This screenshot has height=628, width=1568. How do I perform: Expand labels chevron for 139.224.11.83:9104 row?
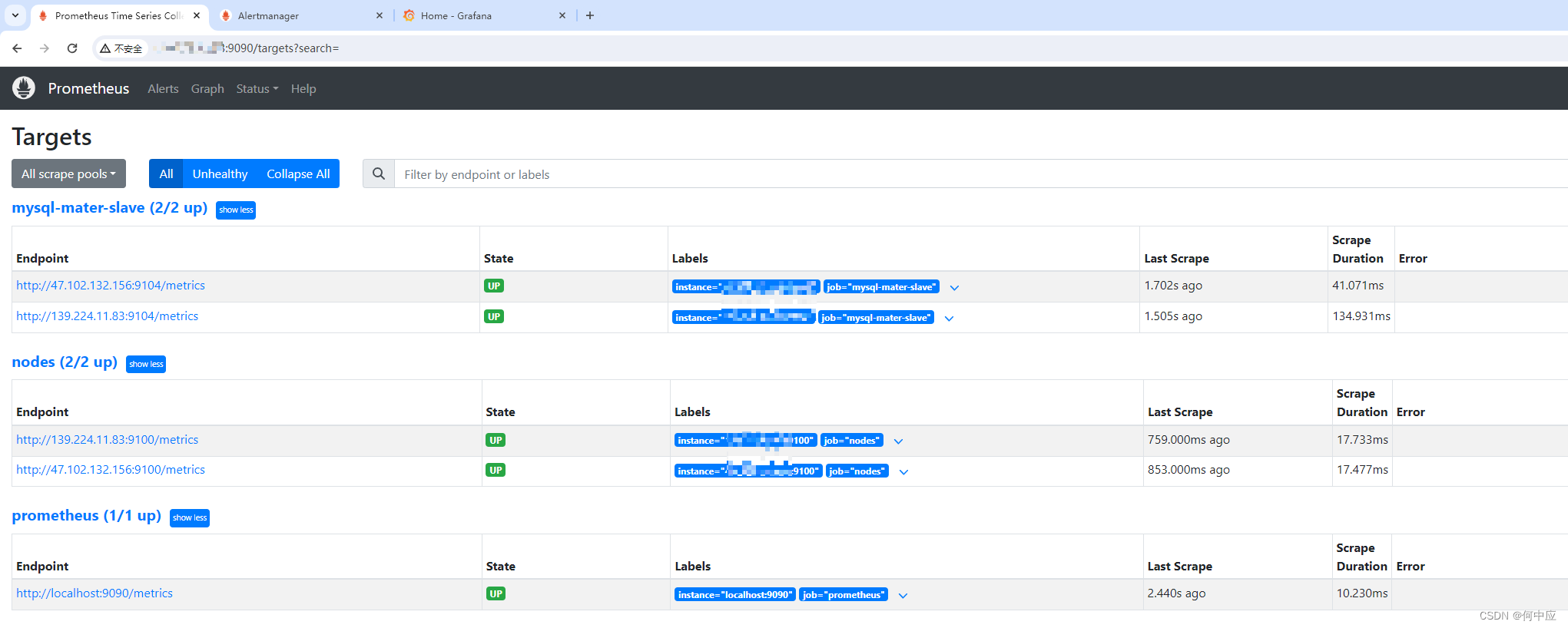[949, 319]
